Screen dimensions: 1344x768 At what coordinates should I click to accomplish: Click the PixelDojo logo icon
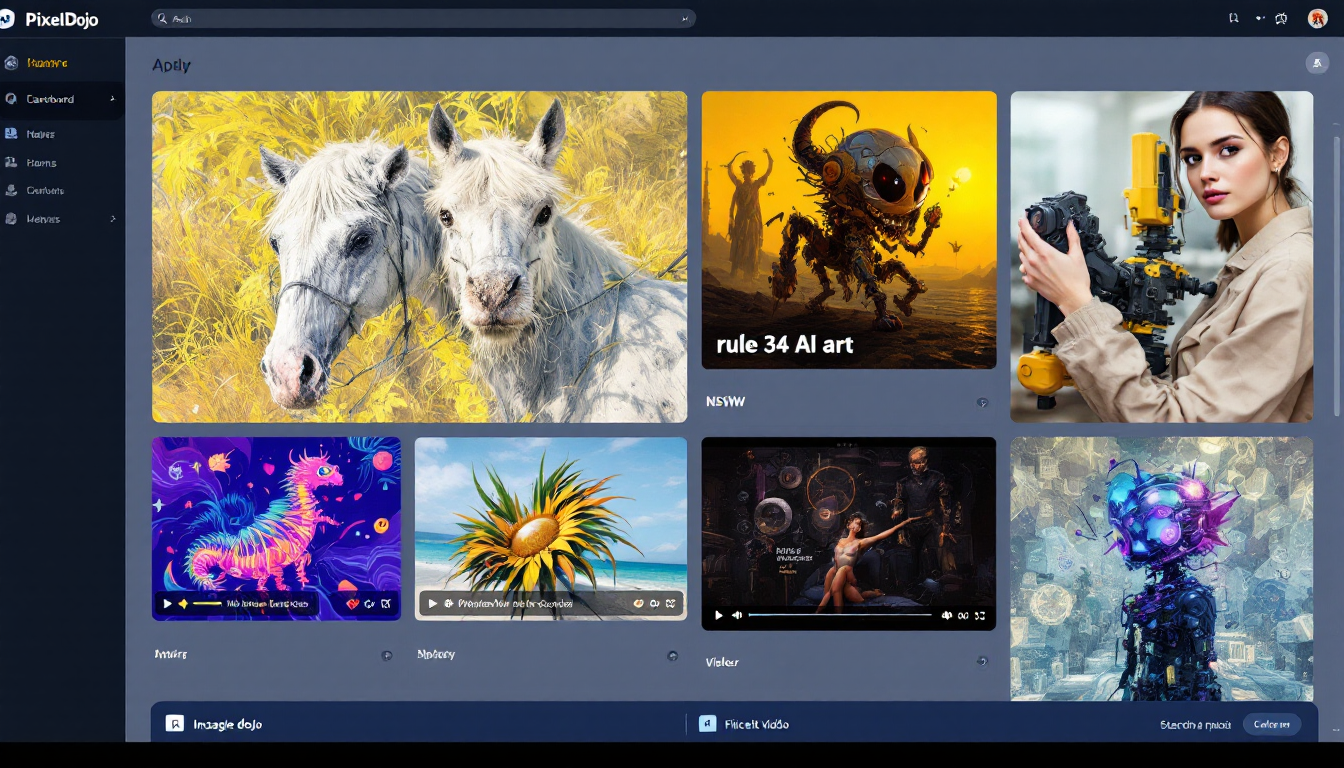click(7, 19)
